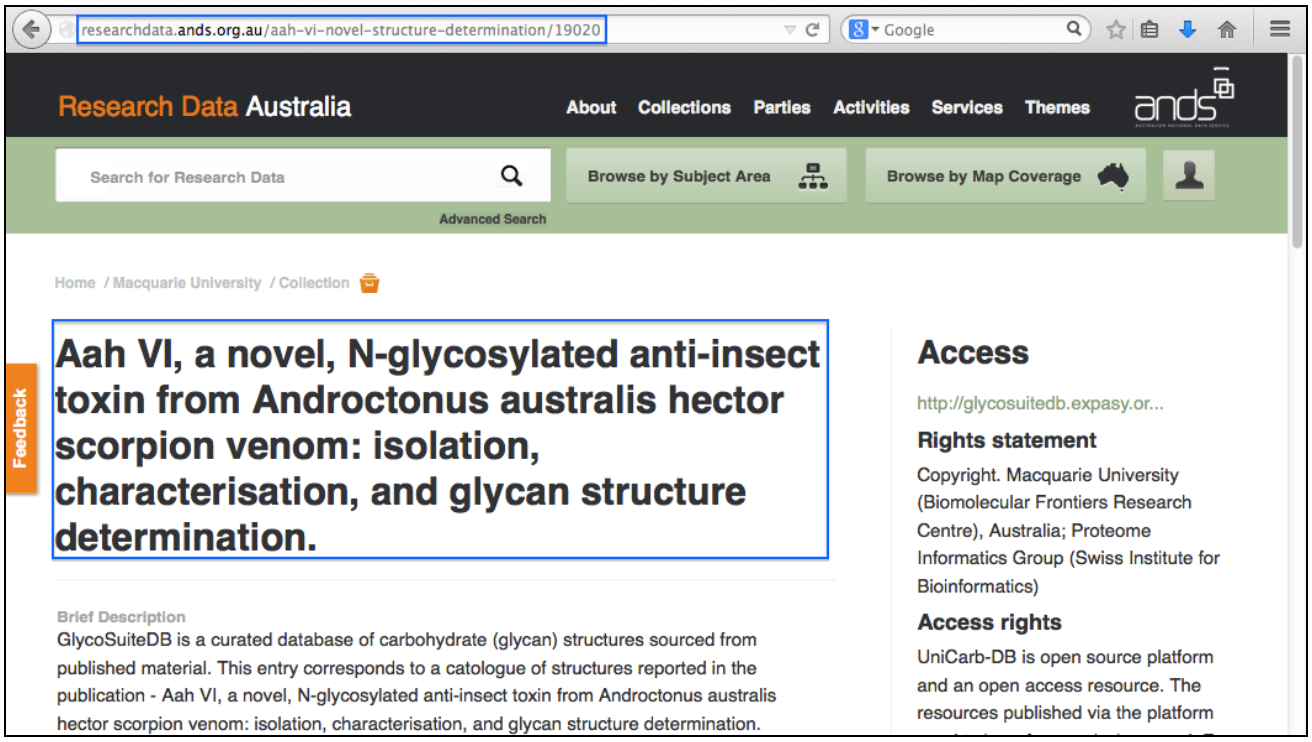Open the Firefox hamburger menu
Viewport: 1312px width, 742px height.
point(1280,30)
